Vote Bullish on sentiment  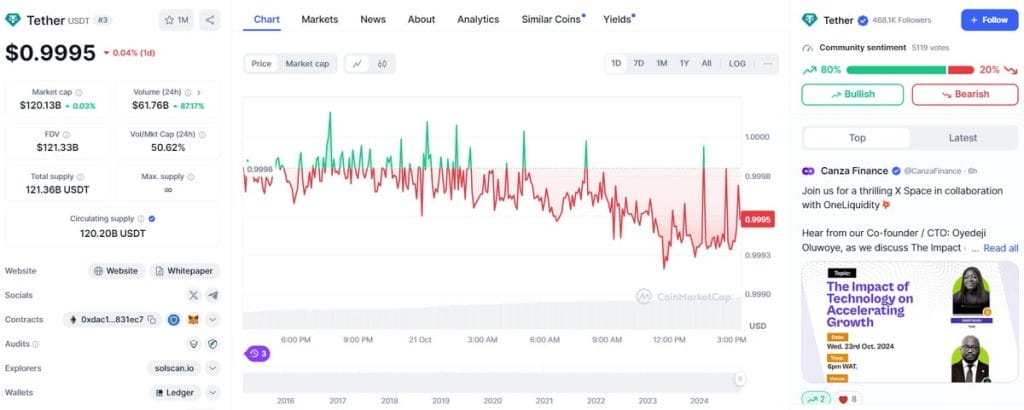[852, 95]
